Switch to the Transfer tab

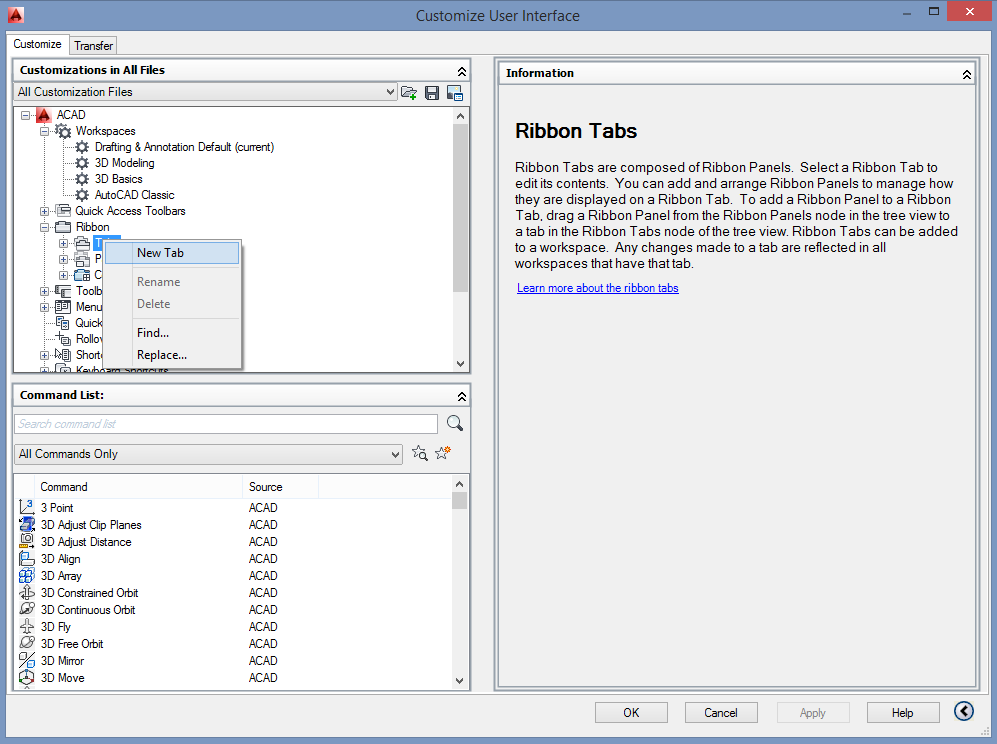(94, 45)
